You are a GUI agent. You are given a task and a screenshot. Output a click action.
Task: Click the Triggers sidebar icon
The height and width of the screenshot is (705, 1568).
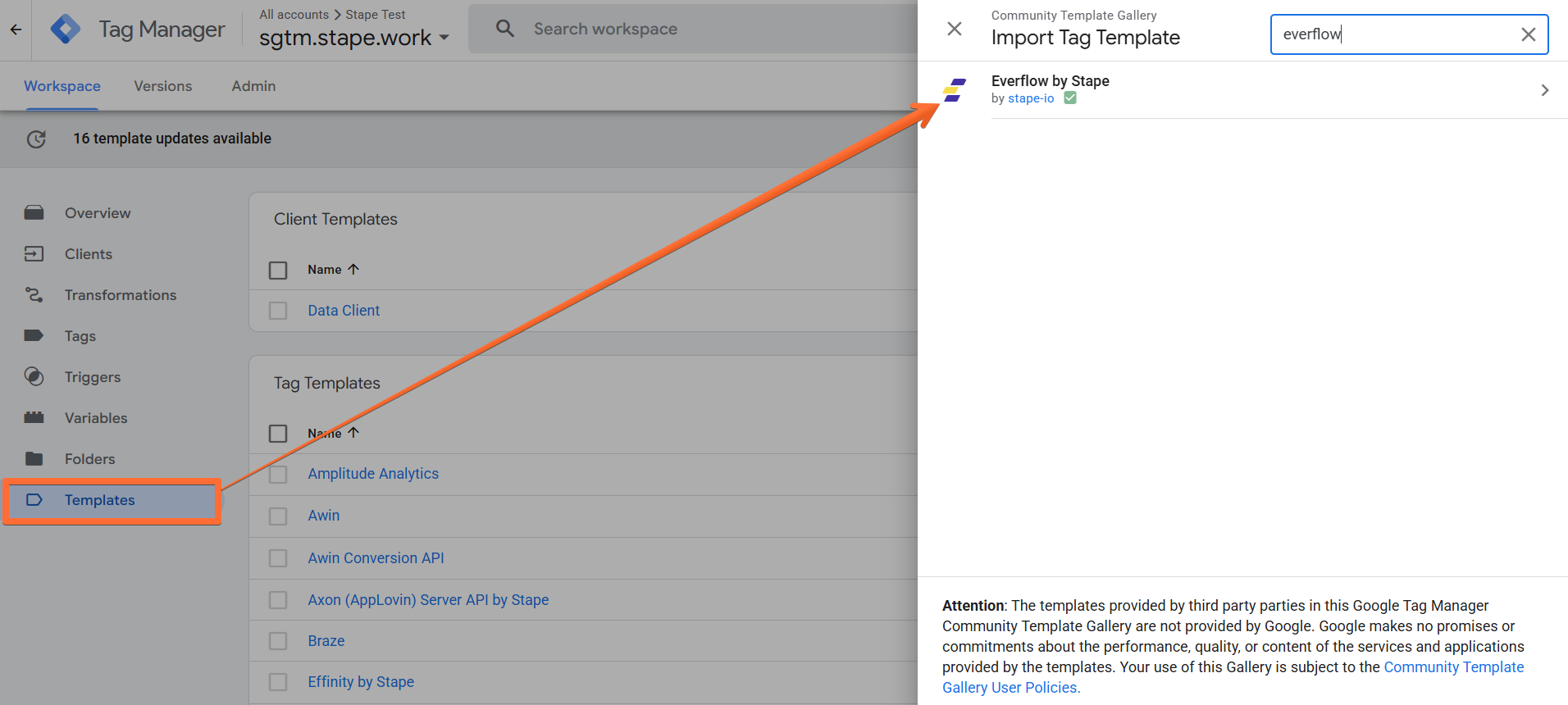tap(34, 377)
